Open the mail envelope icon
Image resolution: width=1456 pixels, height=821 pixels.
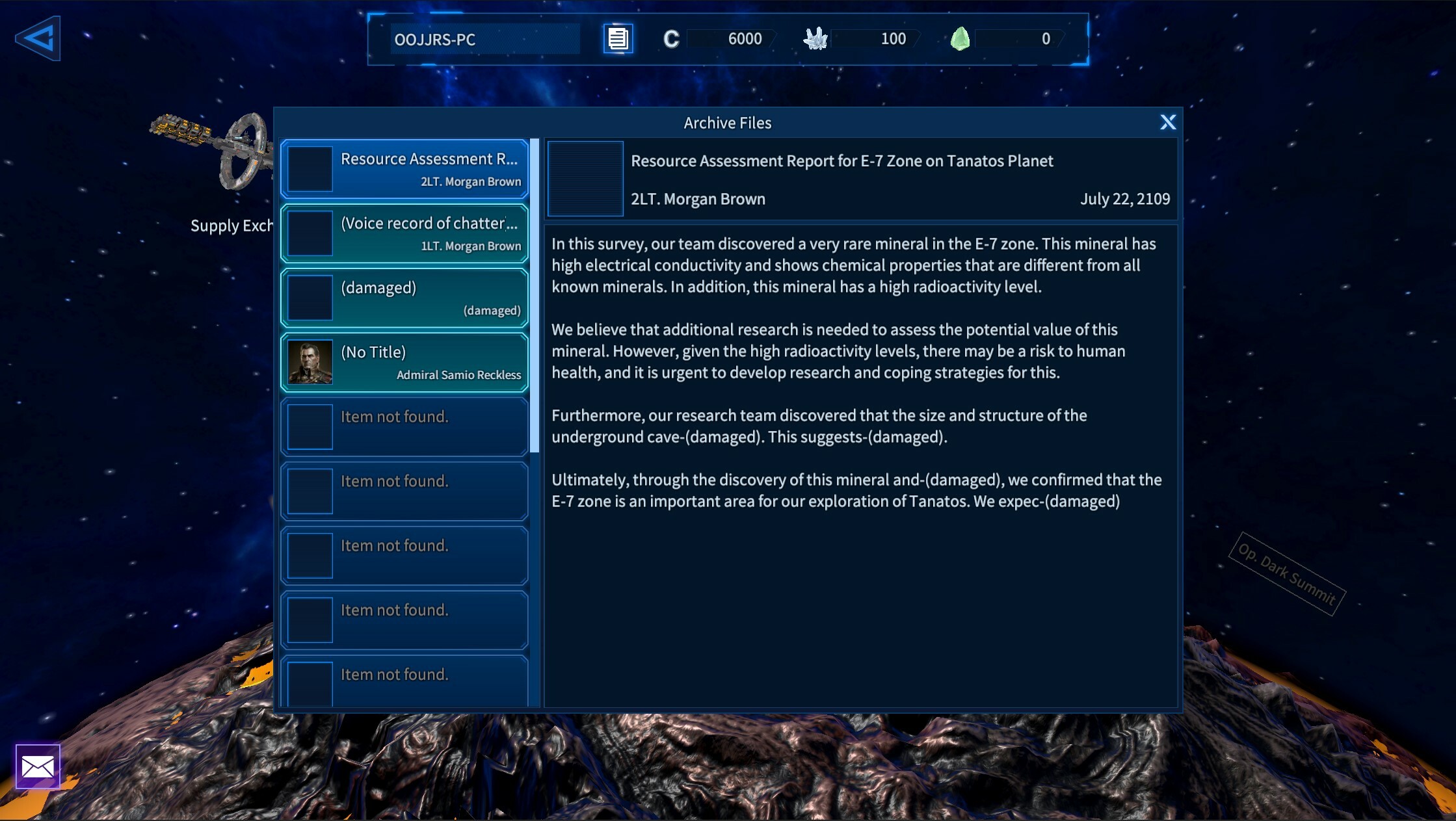[38, 766]
